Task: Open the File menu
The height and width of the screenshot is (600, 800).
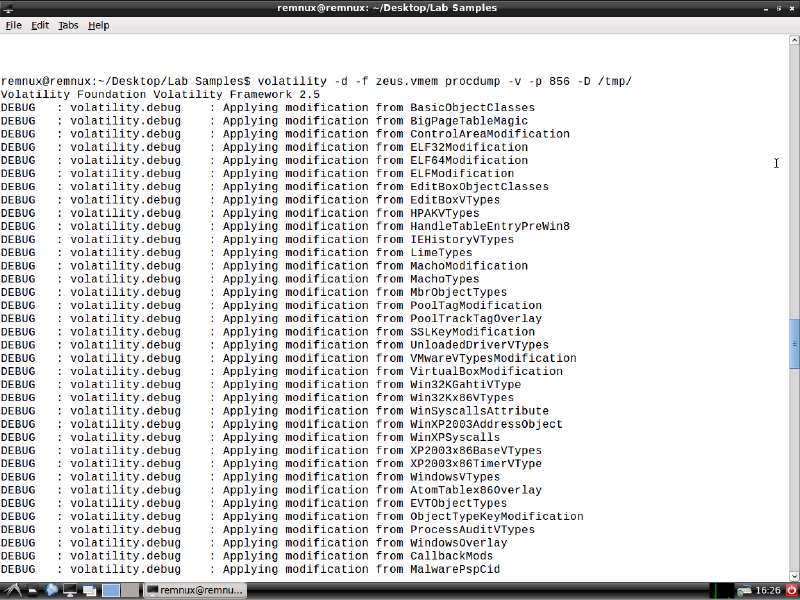Action: click(15, 25)
